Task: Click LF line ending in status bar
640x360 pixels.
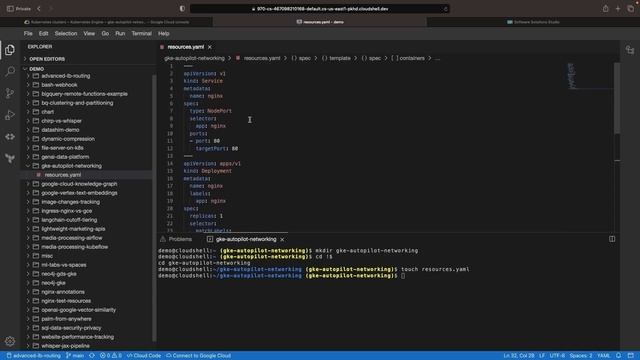Action: [x=542, y=356]
